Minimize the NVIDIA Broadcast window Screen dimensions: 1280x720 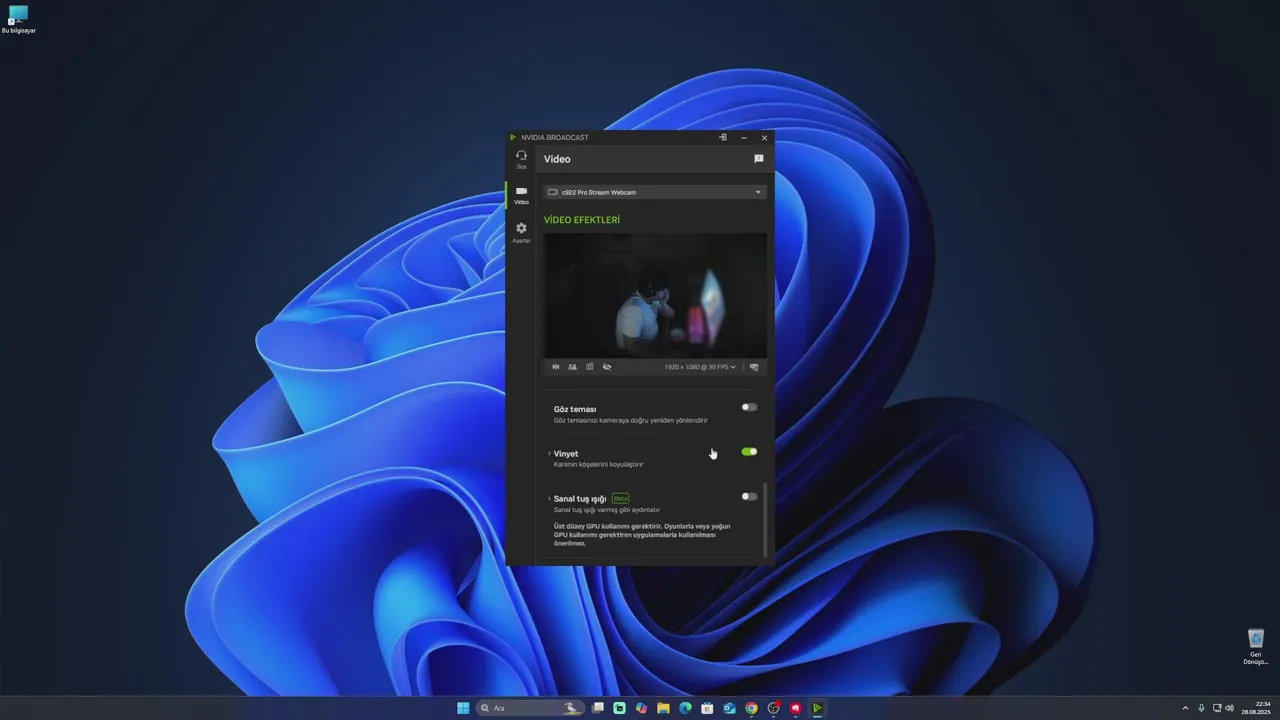click(743, 137)
